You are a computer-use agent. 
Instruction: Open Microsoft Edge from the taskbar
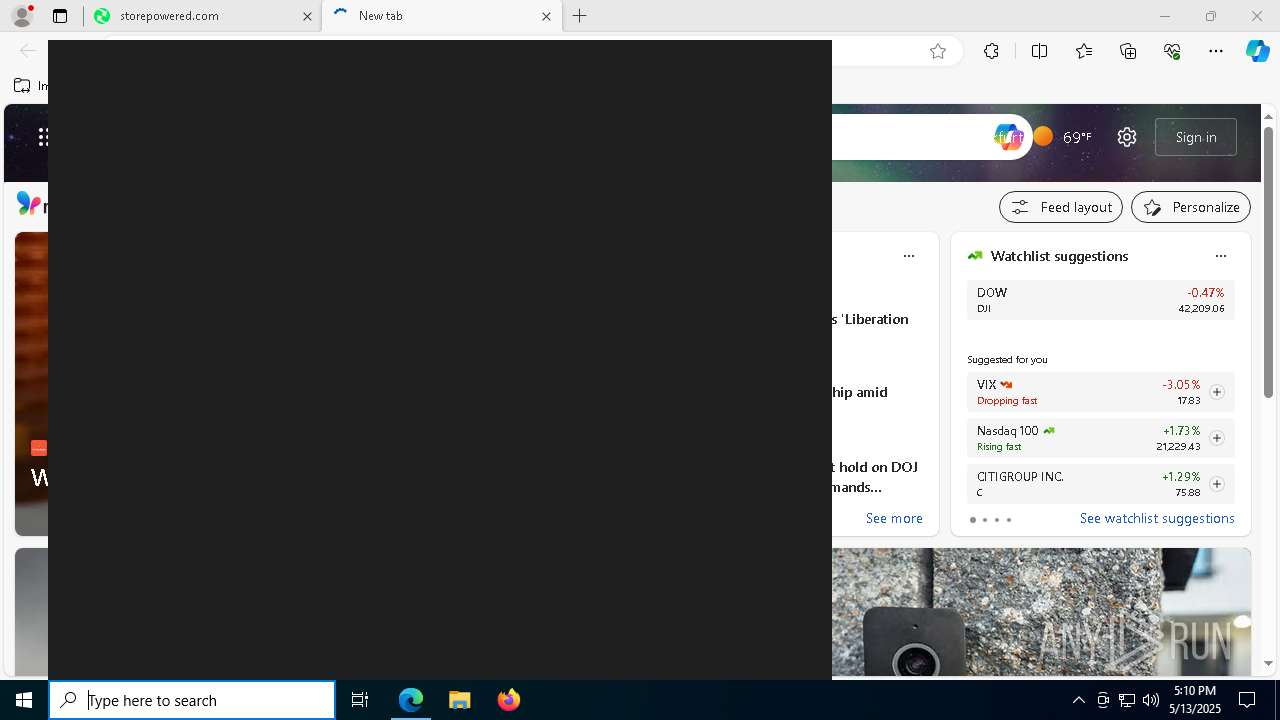pos(411,700)
